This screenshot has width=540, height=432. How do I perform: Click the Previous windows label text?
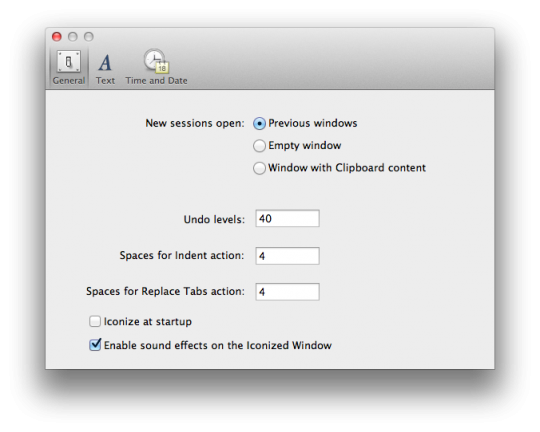point(313,123)
